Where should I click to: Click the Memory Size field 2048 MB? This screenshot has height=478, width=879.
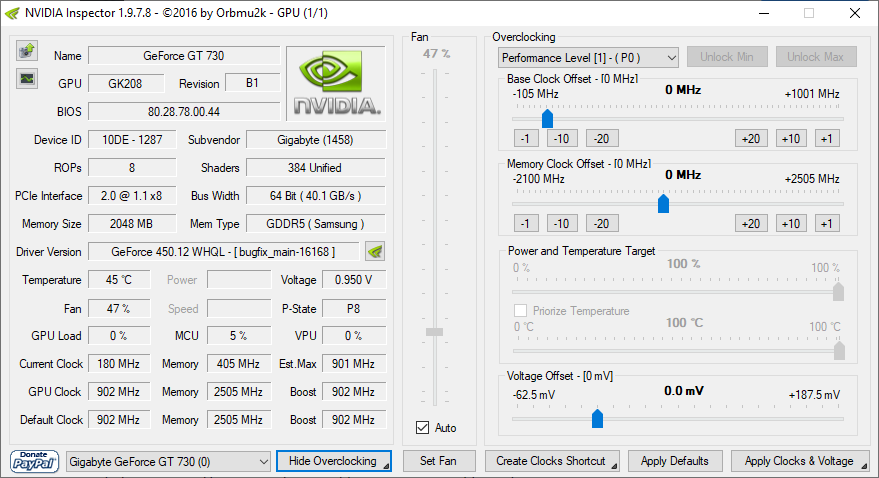pyautogui.click(x=132, y=224)
